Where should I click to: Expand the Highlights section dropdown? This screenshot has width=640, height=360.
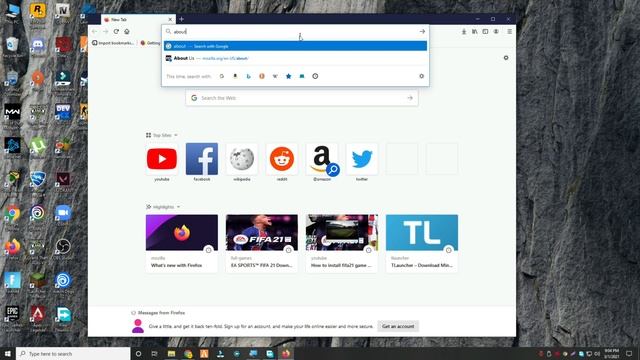[x=178, y=207]
